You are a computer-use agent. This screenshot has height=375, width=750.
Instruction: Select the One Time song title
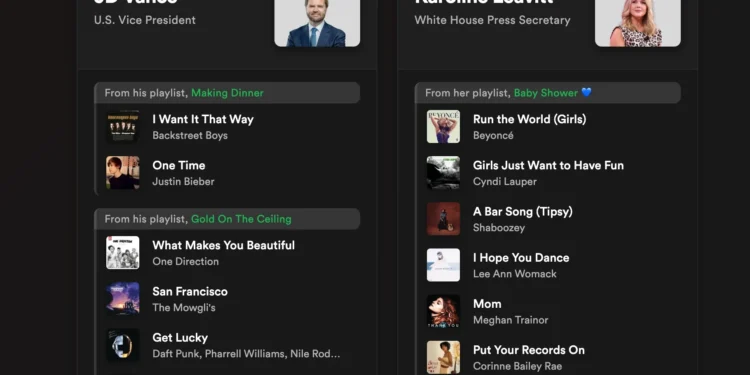[179, 165]
